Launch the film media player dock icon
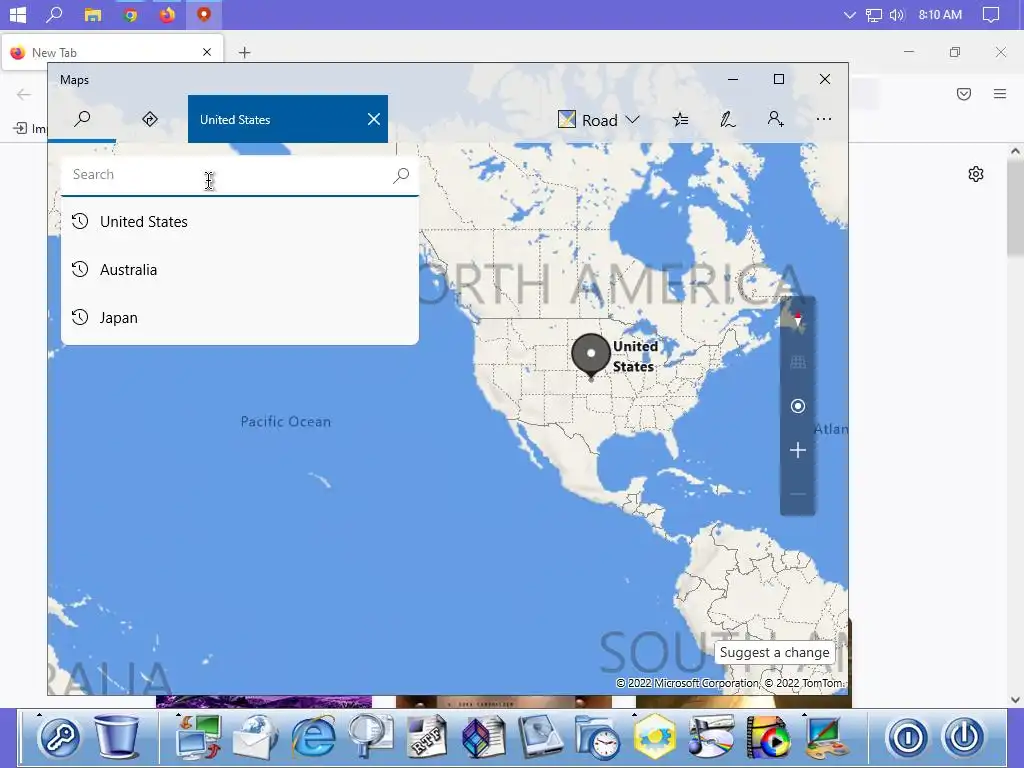The width and height of the screenshot is (1024, 768). 768,737
